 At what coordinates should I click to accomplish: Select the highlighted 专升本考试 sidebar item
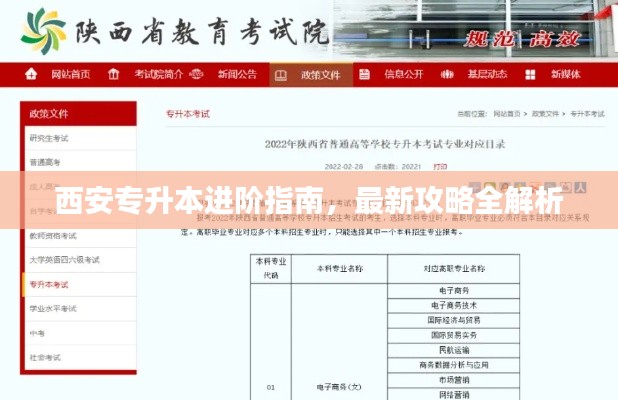tap(50, 285)
